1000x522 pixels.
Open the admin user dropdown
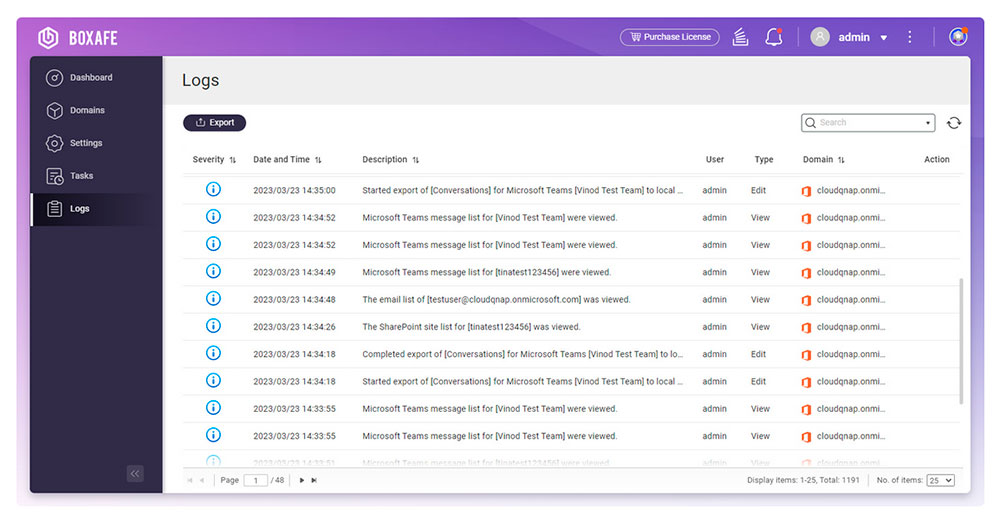pyautogui.click(x=849, y=37)
